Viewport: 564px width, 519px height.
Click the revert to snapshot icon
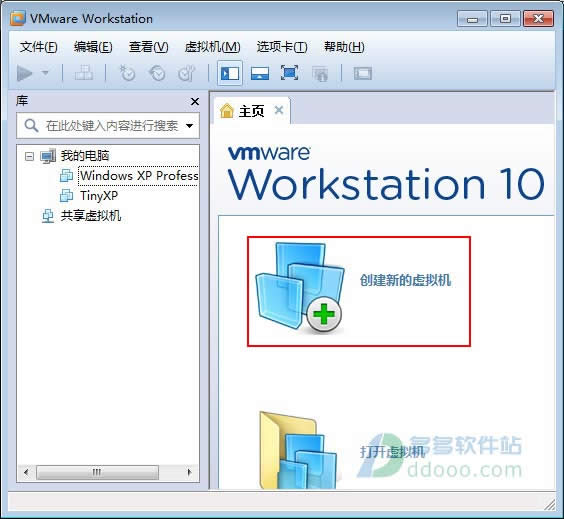[x=157, y=73]
